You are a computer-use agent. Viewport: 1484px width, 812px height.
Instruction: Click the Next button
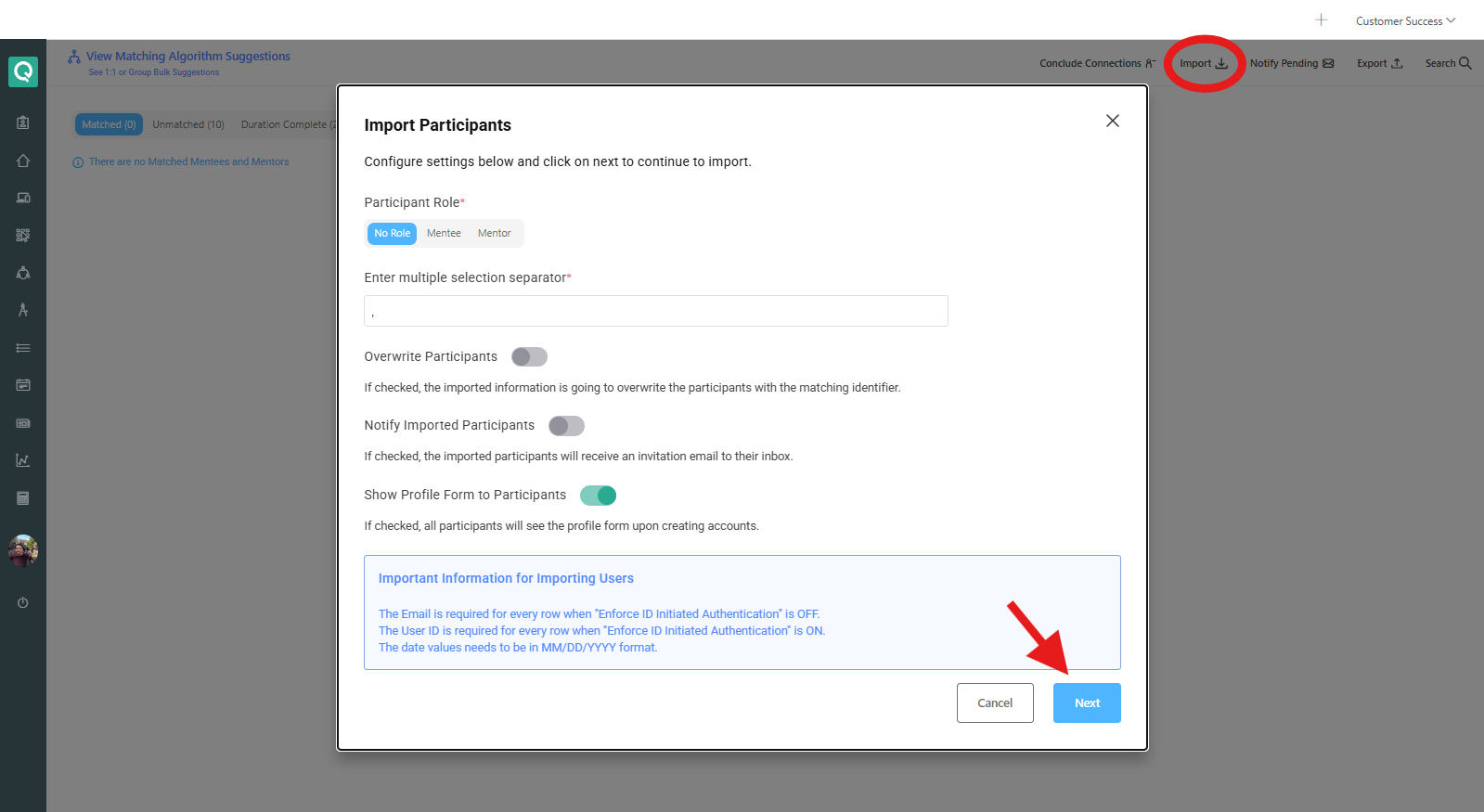1087,703
